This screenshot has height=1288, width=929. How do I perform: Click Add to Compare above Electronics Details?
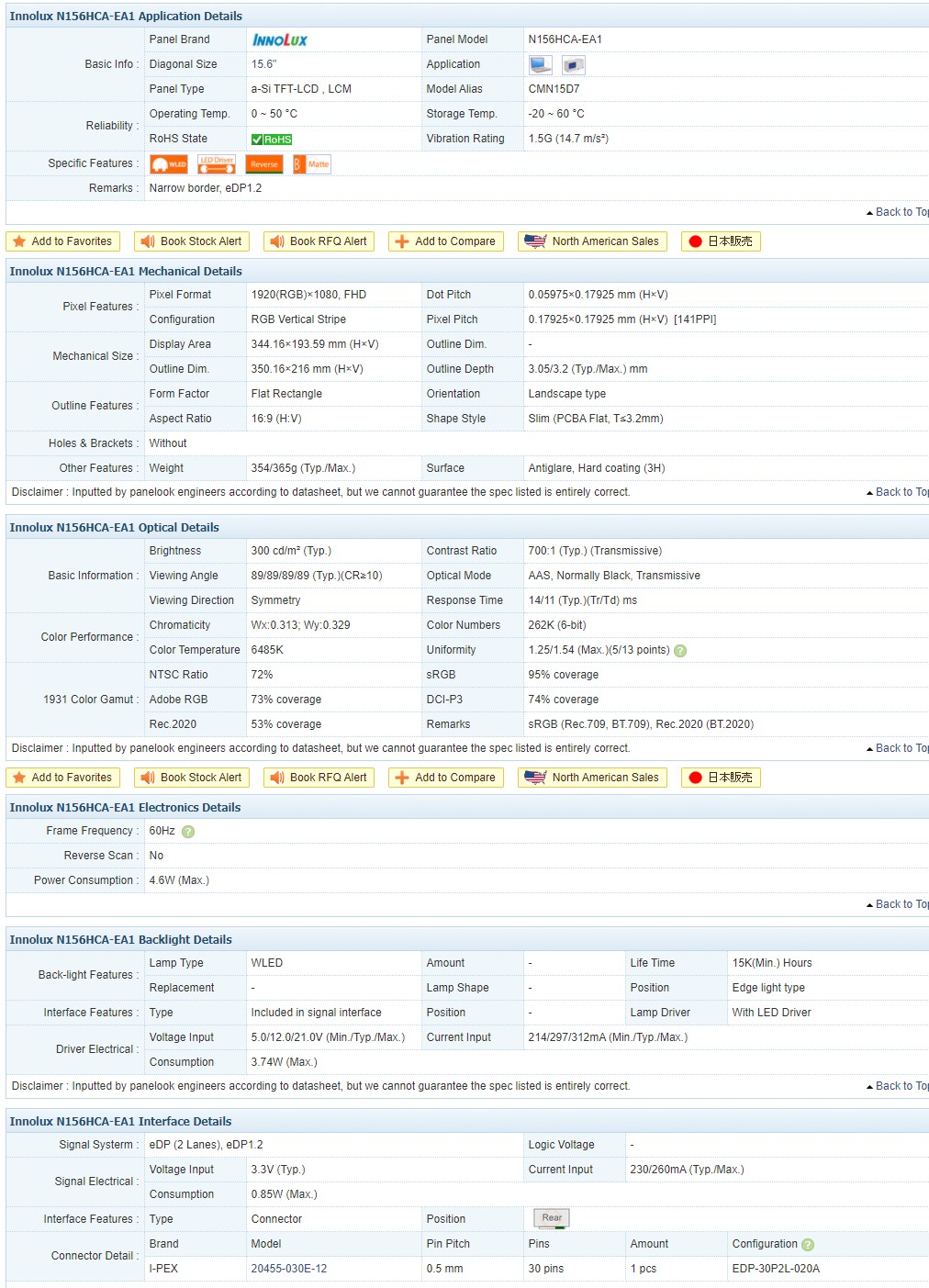tap(446, 778)
